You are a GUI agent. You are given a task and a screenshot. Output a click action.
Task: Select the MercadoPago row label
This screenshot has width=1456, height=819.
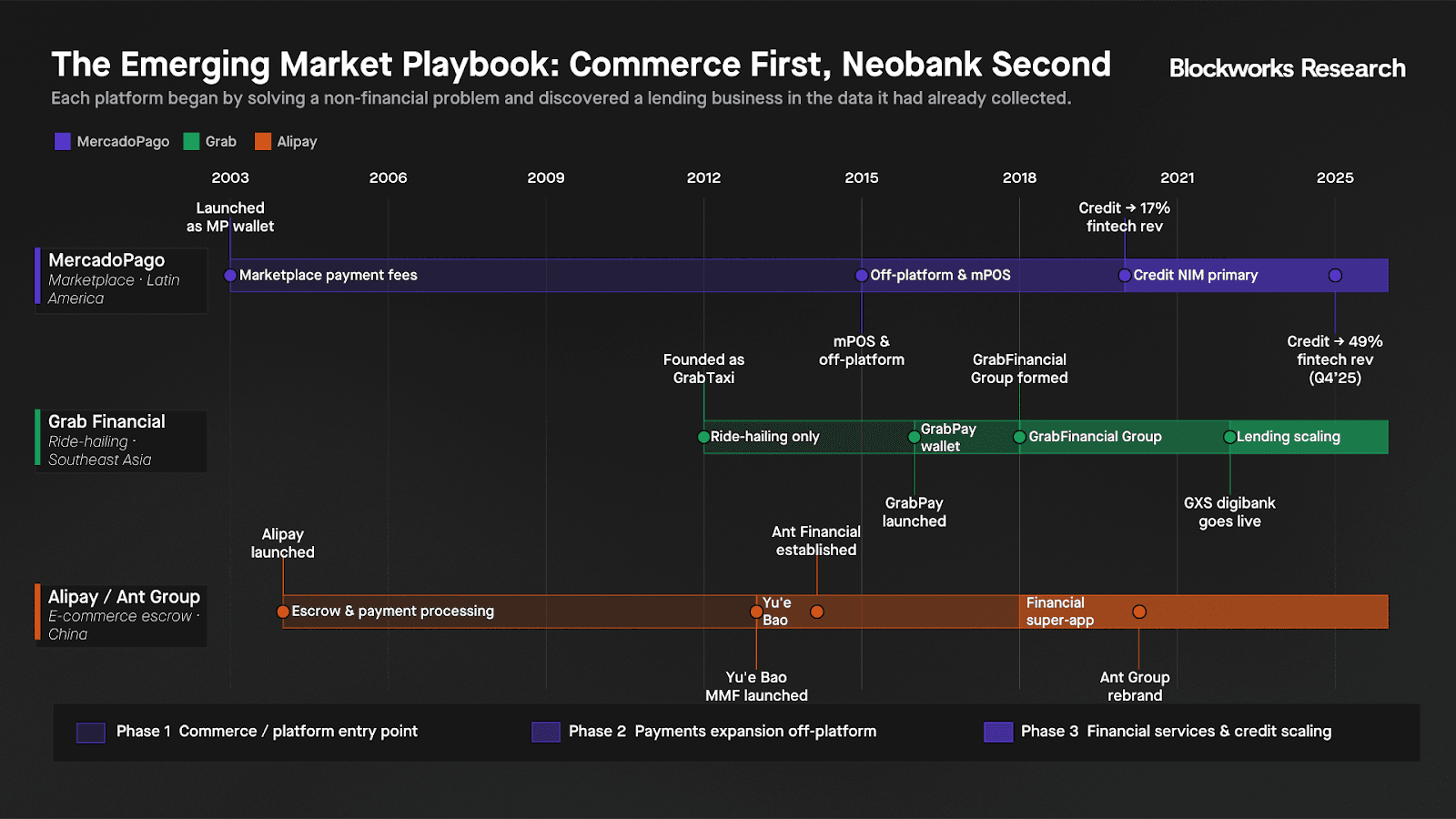pyautogui.click(x=106, y=261)
